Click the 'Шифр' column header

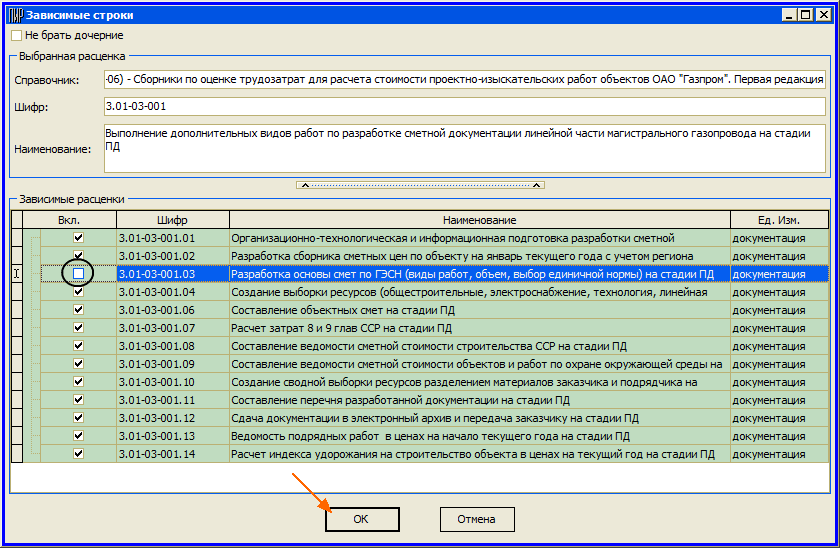tap(172, 220)
